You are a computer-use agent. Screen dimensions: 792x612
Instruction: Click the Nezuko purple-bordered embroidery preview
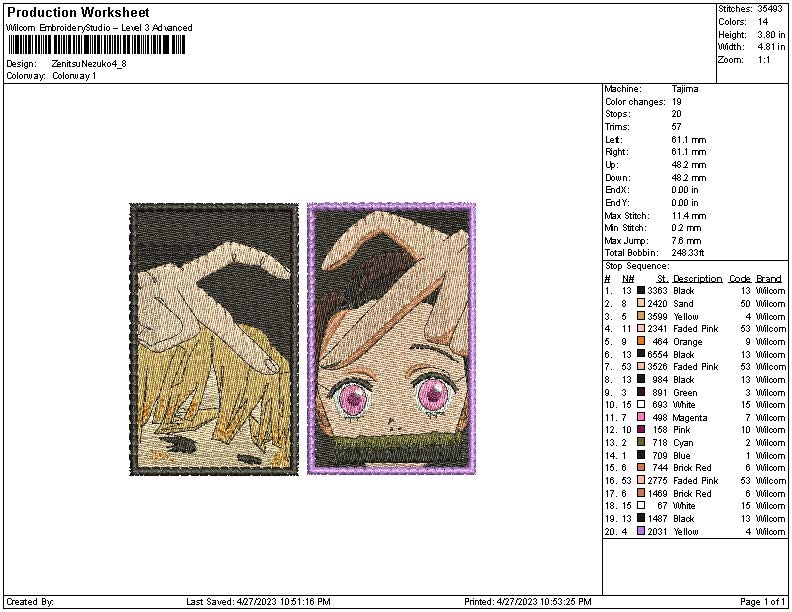click(x=391, y=338)
